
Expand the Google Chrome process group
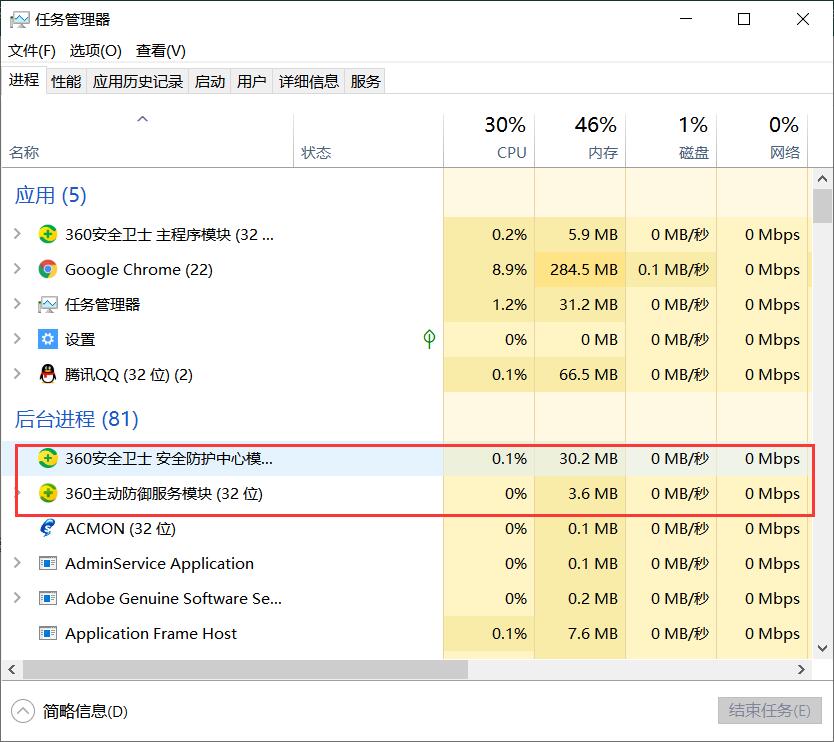click(20, 269)
